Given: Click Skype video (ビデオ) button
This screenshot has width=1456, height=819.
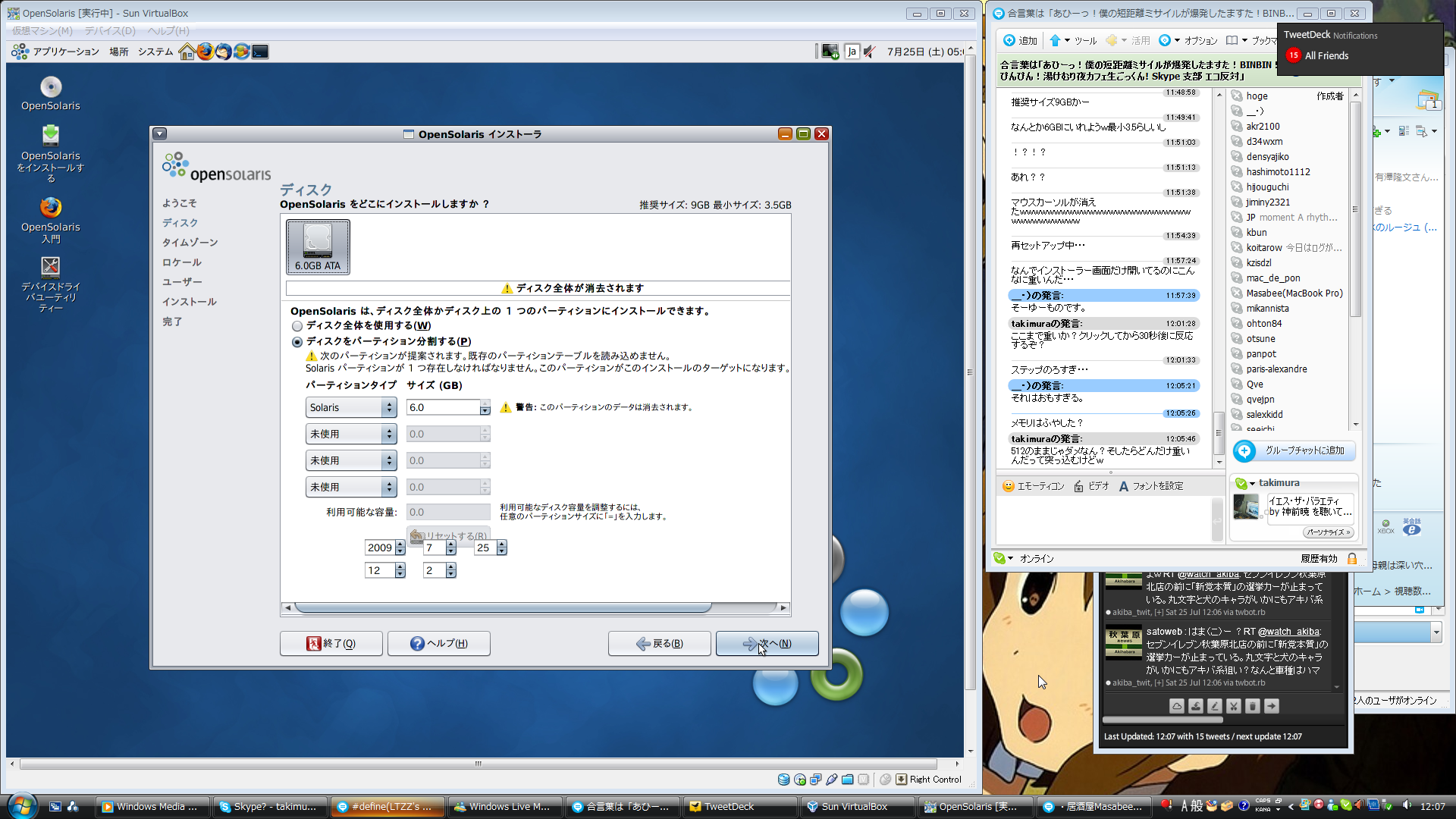Looking at the screenshot, I should point(1091,486).
